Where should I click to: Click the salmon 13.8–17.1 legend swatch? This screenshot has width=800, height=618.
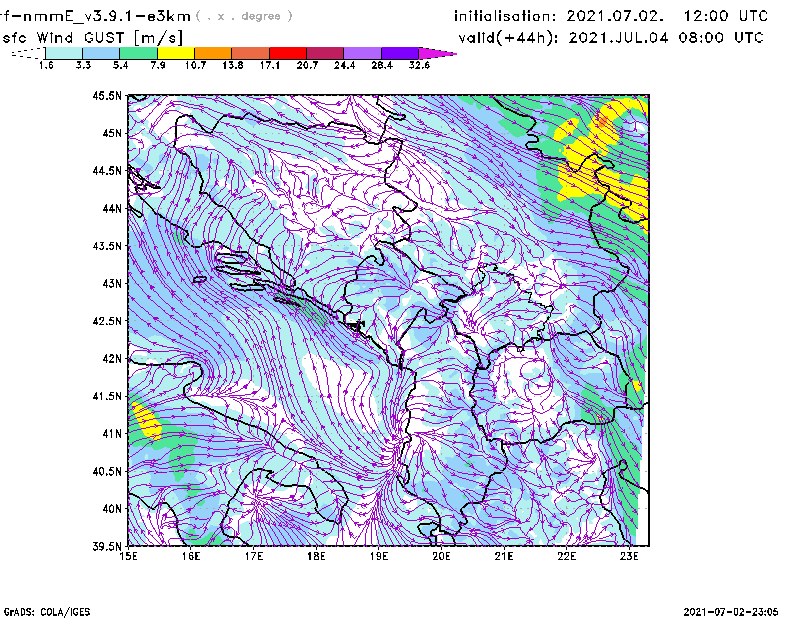point(251,53)
